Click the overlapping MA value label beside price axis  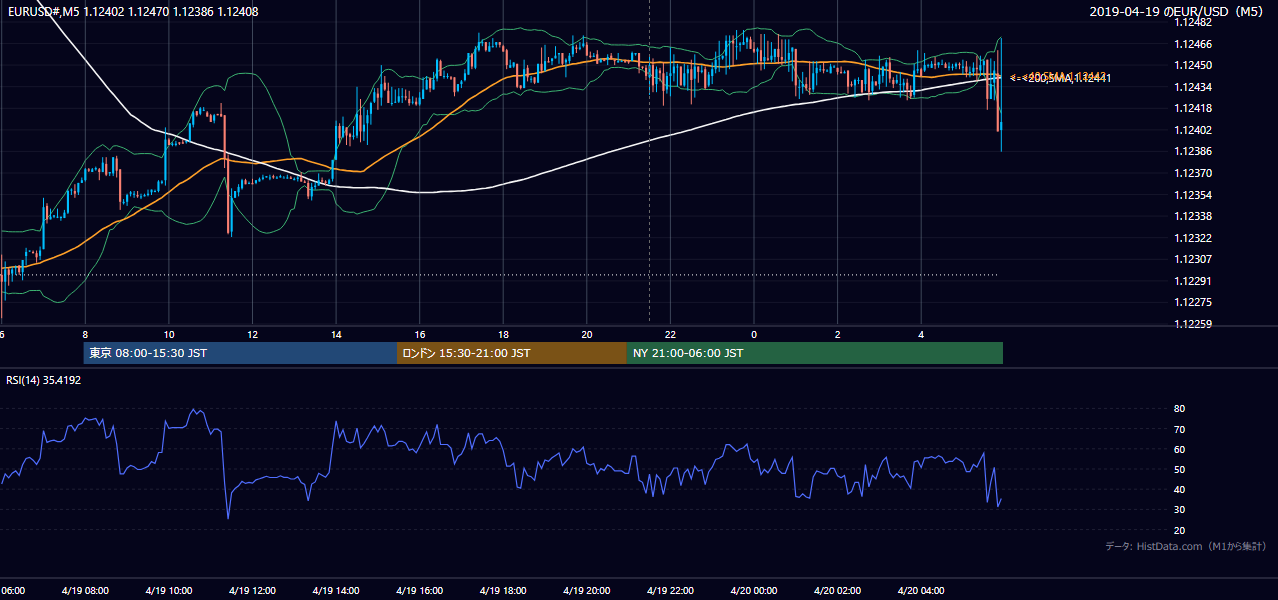click(1061, 77)
